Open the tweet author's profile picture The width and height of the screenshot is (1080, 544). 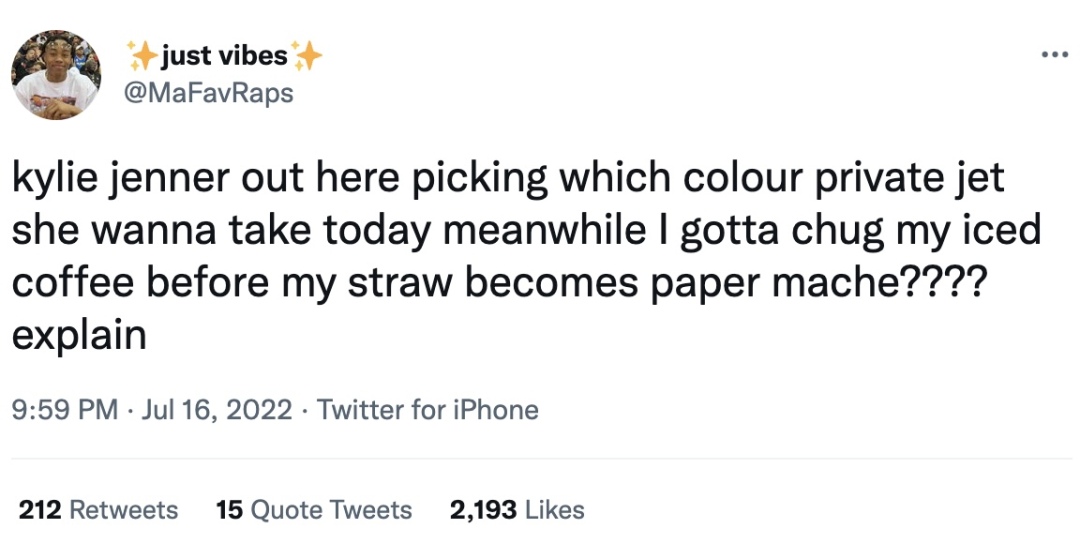(55, 74)
